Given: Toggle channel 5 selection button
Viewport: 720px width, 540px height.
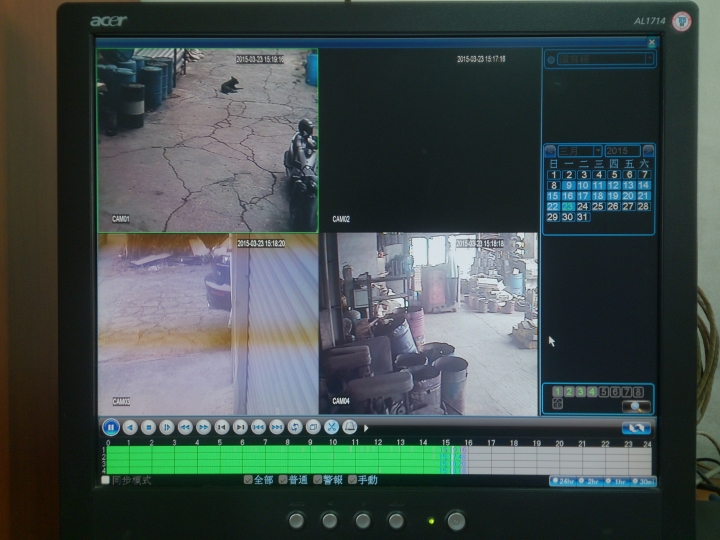Looking at the screenshot, I should 604,392.
